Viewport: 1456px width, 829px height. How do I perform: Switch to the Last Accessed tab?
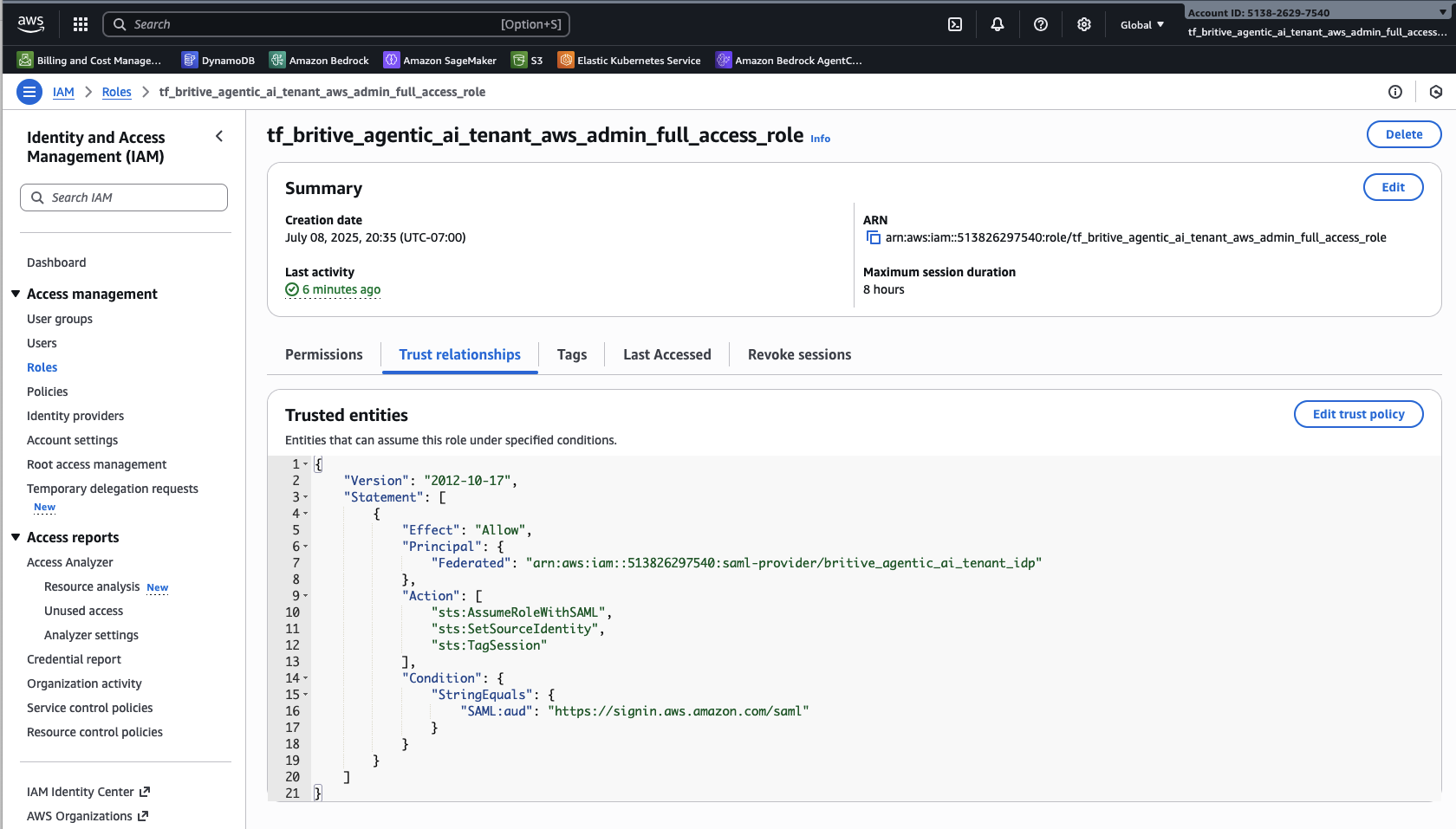[666, 355]
